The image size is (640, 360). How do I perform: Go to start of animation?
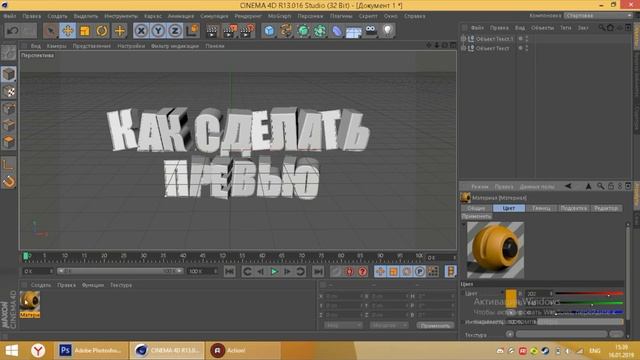tap(229, 271)
